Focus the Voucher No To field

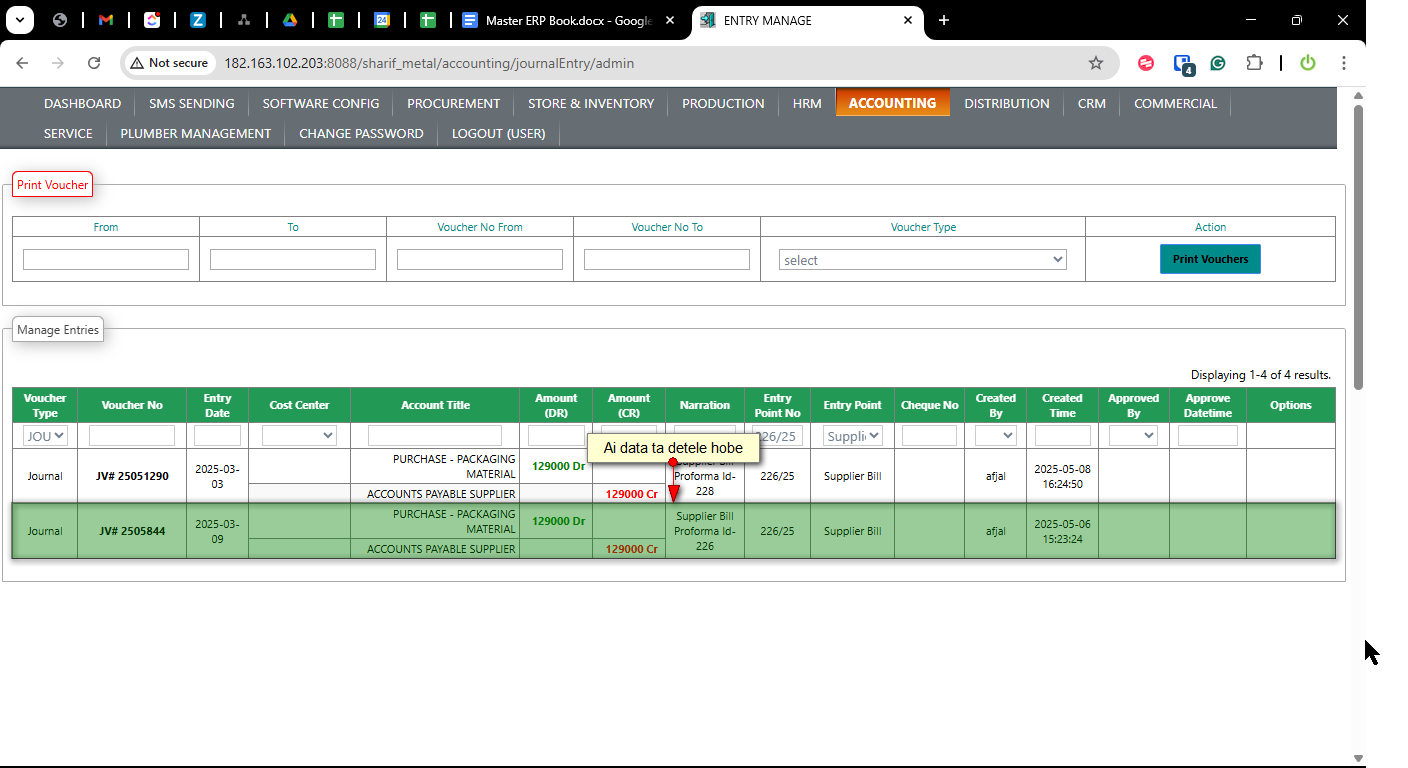[x=667, y=260]
